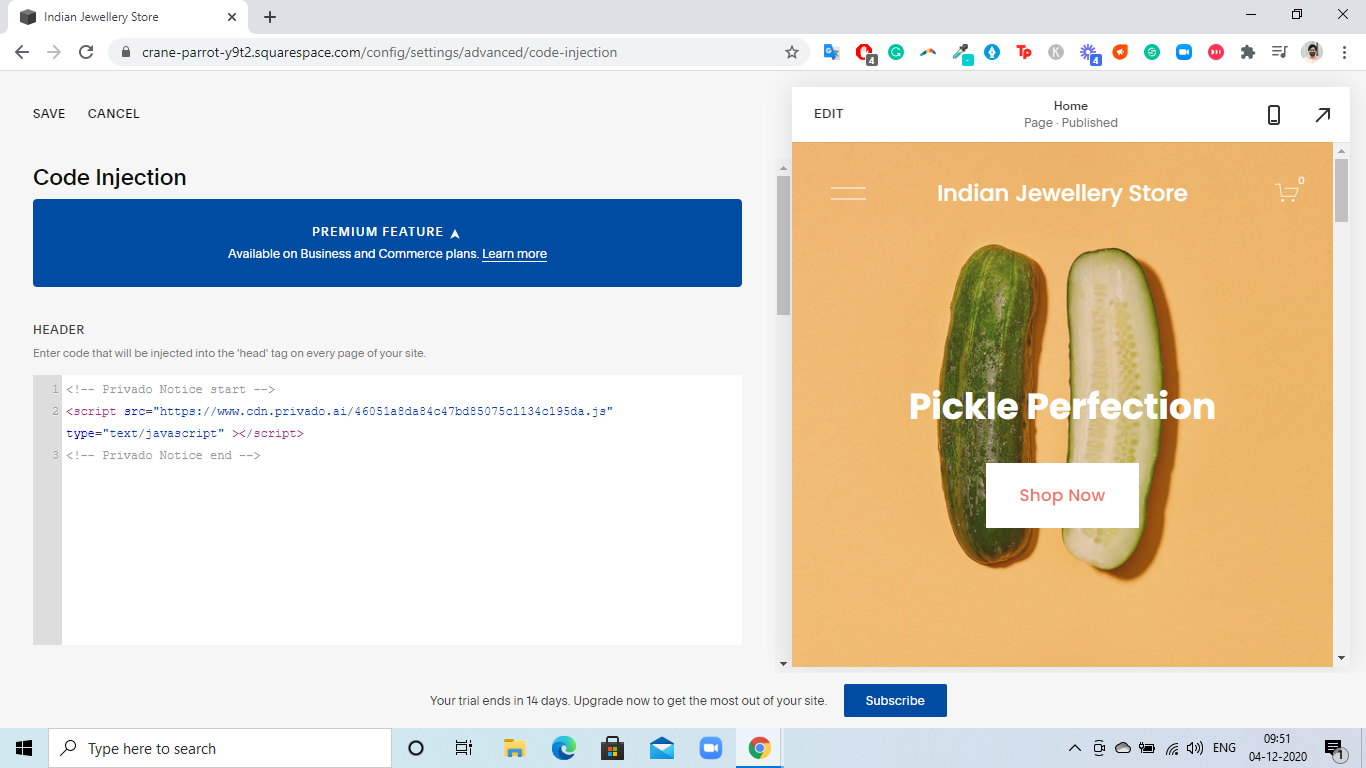Image resolution: width=1366 pixels, height=768 pixels.
Task: Cancel the code injection edits
Action: pyautogui.click(x=114, y=114)
